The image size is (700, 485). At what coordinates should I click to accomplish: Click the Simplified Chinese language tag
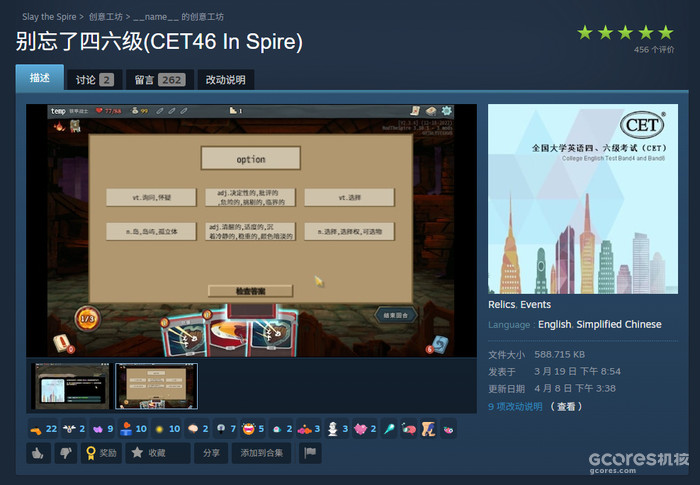tap(619, 324)
